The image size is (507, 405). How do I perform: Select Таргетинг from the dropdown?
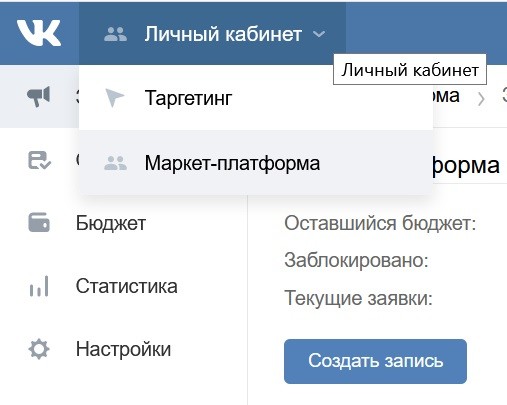pyautogui.click(x=256, y=98)
